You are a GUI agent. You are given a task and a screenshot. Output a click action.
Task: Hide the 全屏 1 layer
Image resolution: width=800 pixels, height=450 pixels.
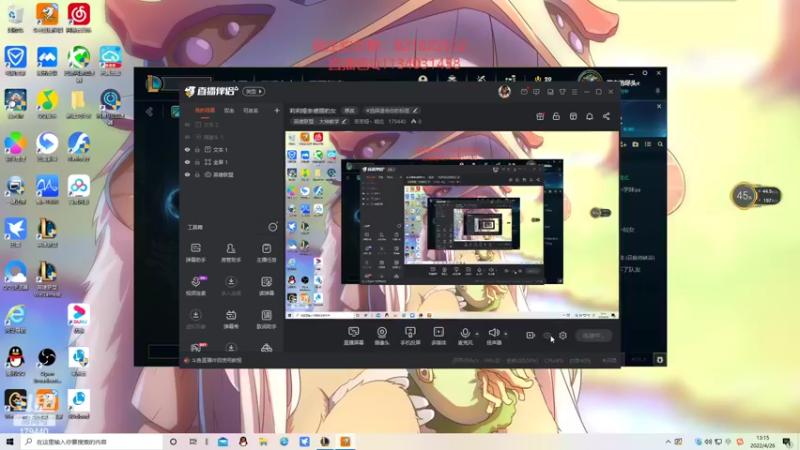tap(187, 162)
